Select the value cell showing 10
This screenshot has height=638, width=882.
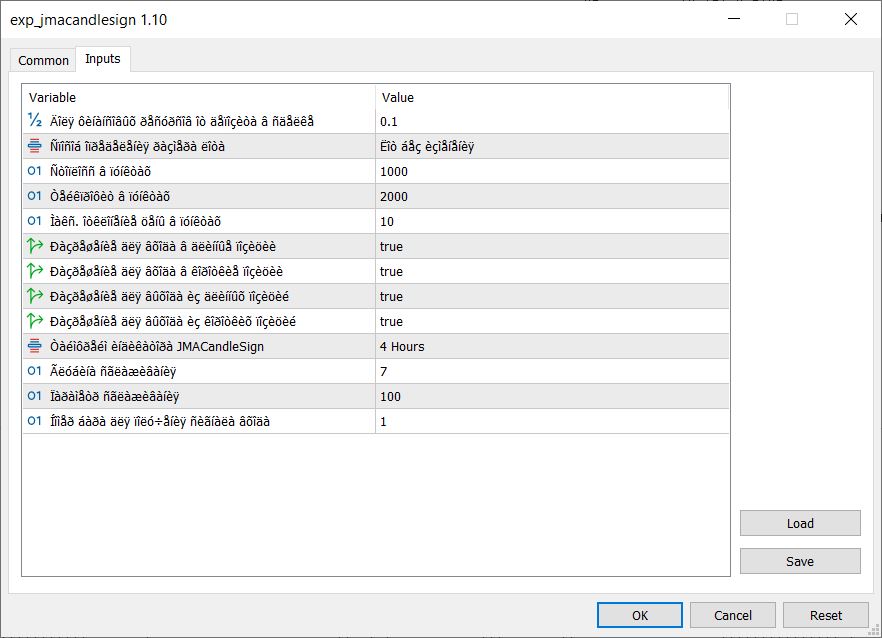(552, 222)
